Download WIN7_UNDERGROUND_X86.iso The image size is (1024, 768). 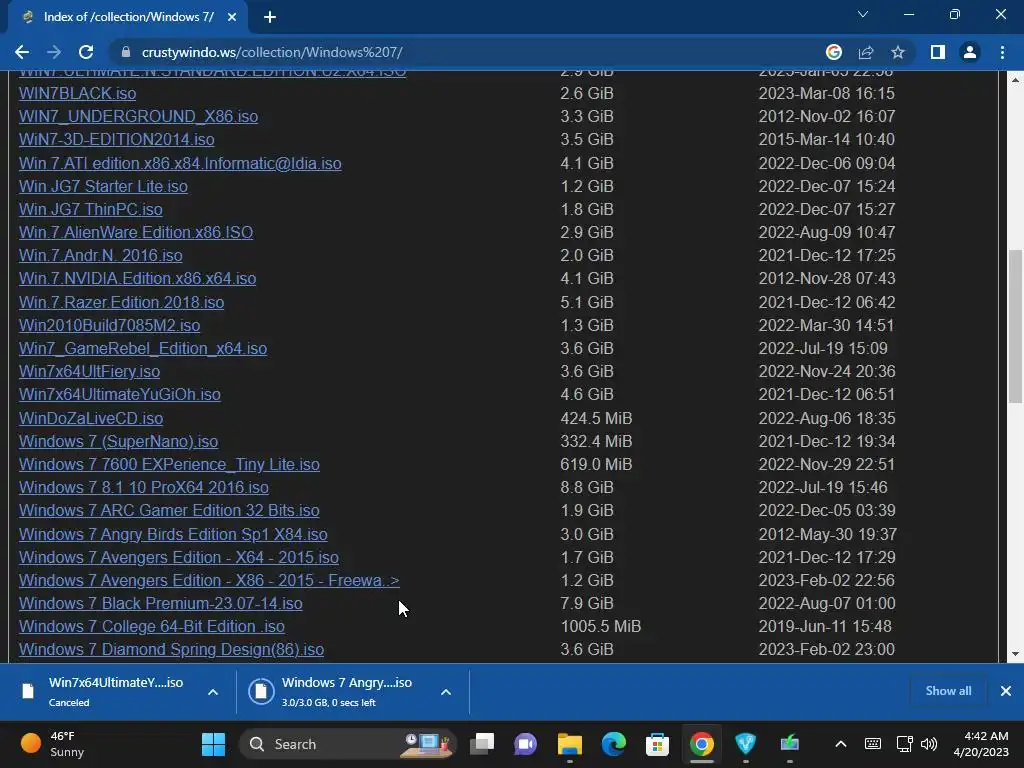[138, 116]
